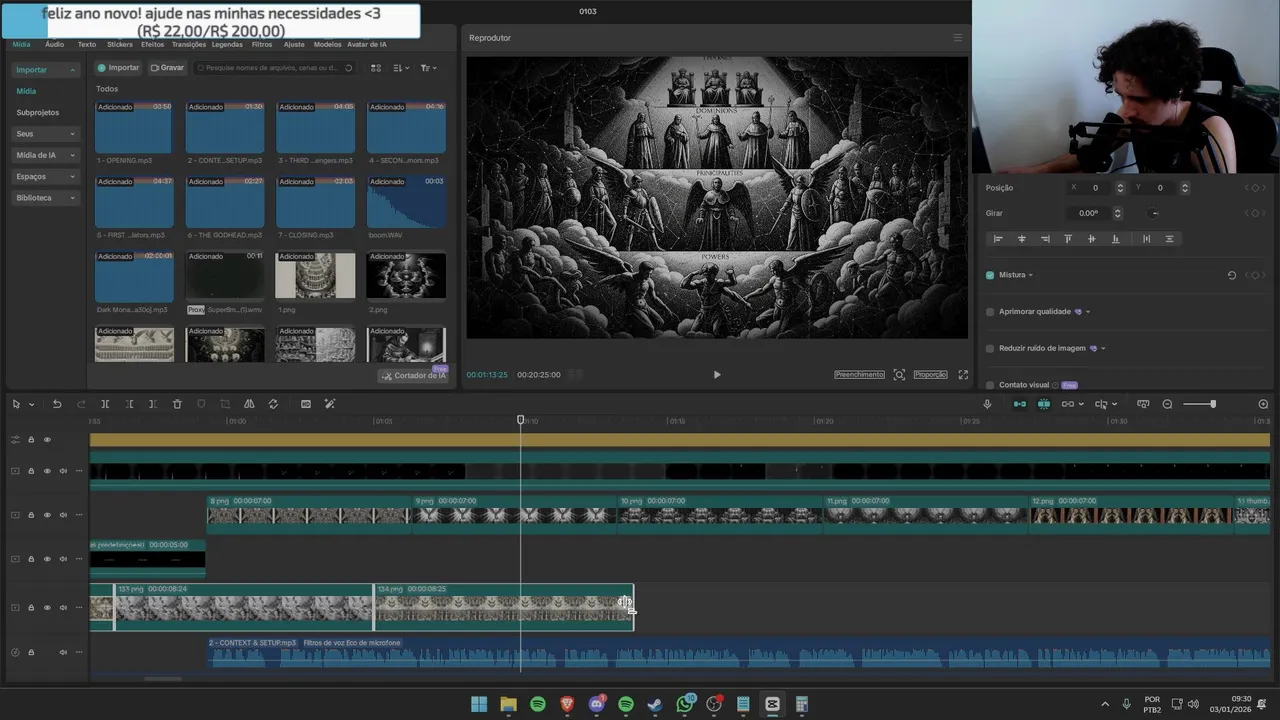
Task: Click the distribute vertically icon in properties
Action: (1169, 239)
